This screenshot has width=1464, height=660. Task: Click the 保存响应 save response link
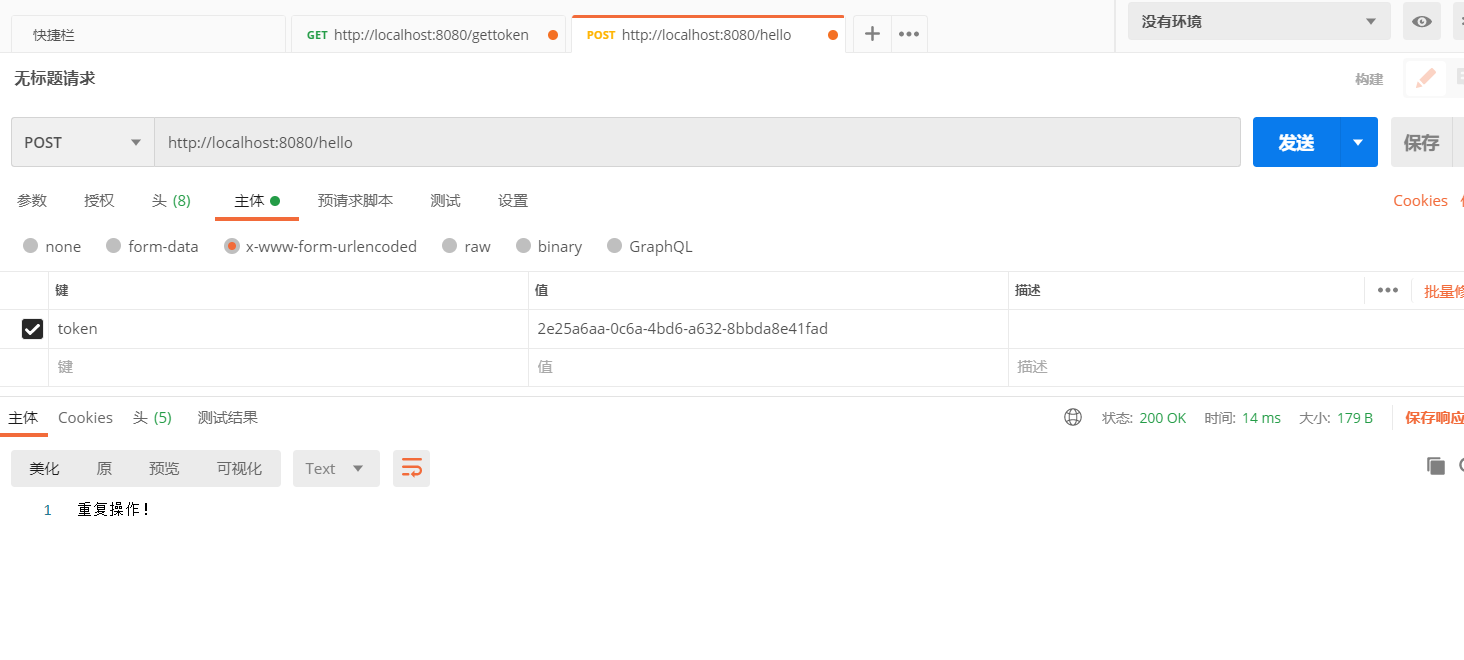pos(1434,417)
